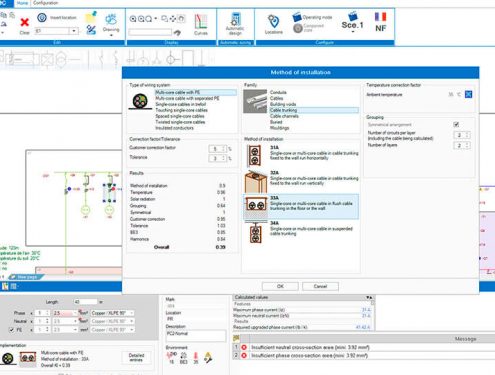Confirm the dialog with OK
495x375 pixels.
tap(280, 286)
